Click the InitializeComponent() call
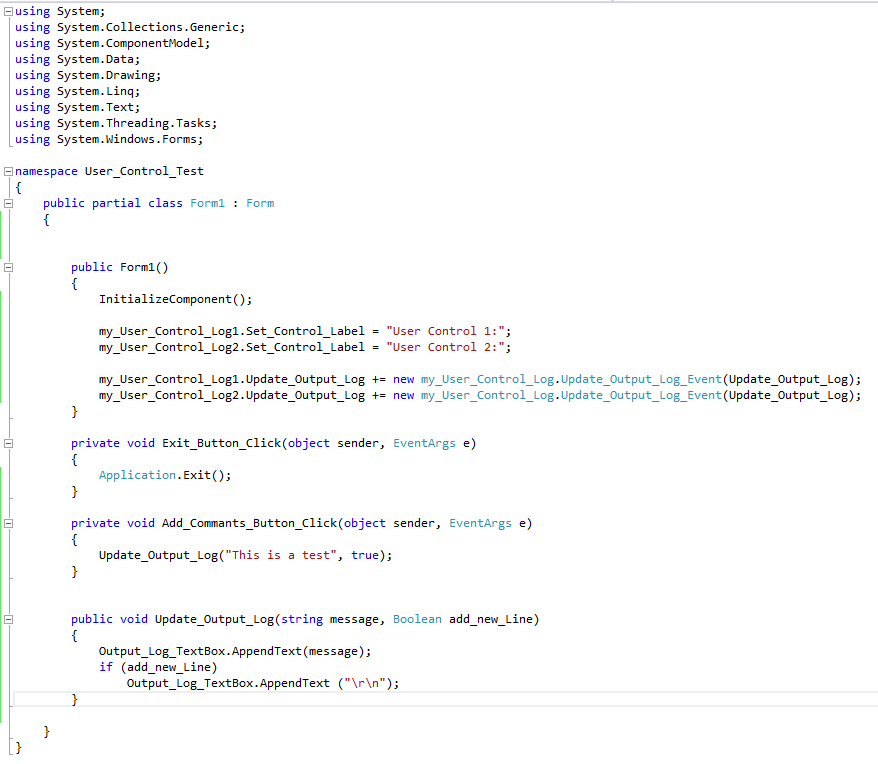The width and height of the screenshot is (878, 764). tap(176, 299)
